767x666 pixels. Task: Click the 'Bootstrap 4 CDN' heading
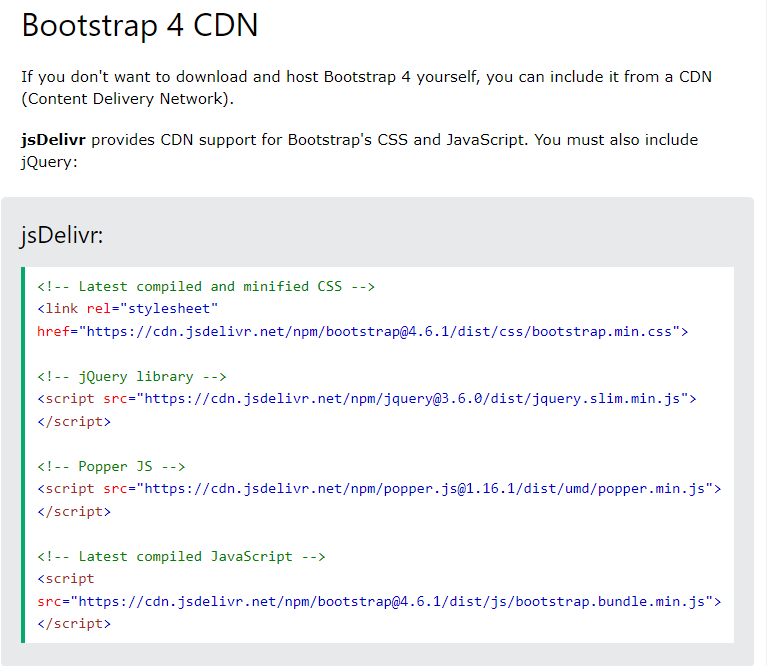coord(140,25)
